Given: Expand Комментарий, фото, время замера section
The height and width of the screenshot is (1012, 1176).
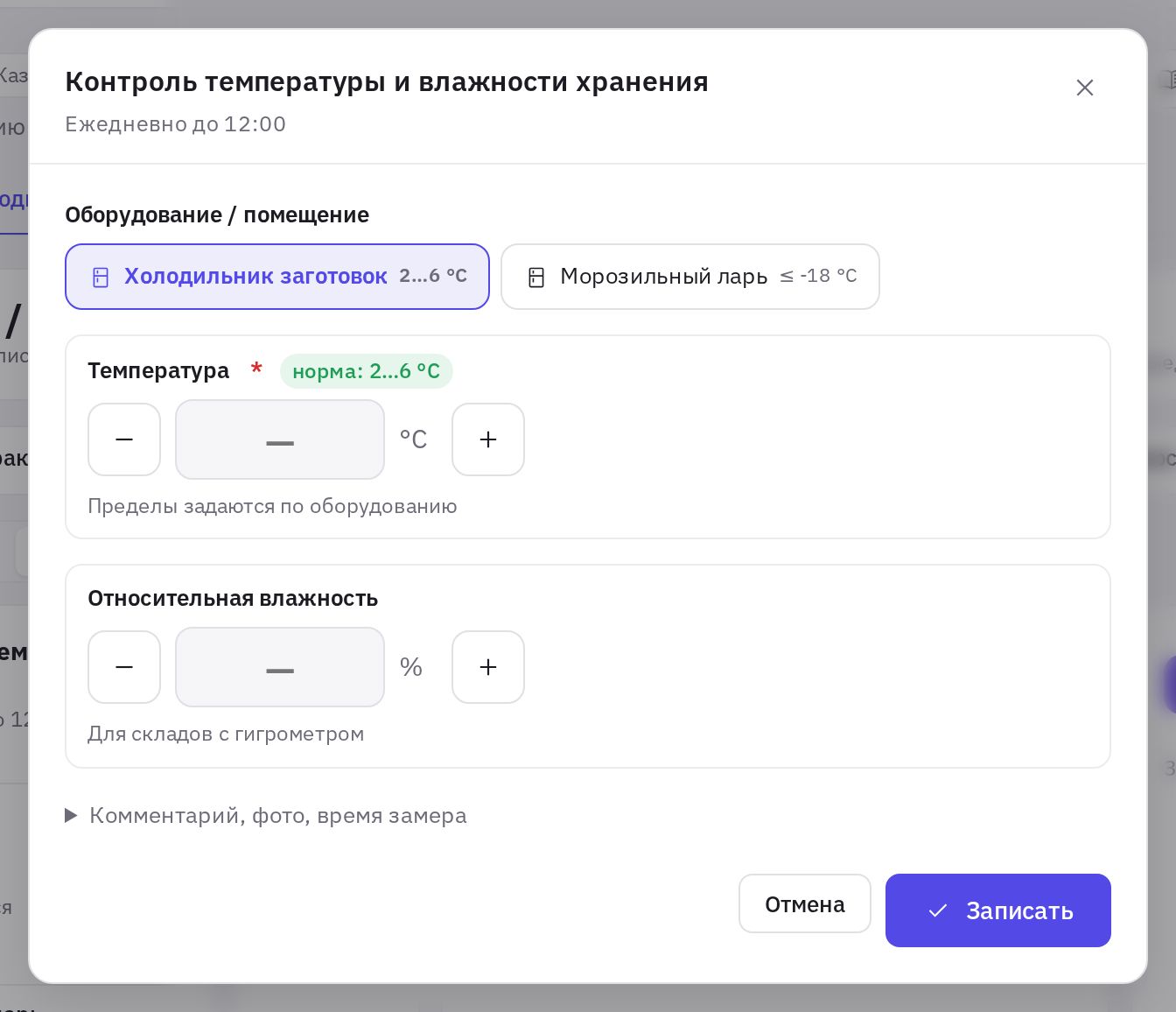Looking at the screenshot, I should pyautogui.click(x=266, y=816).
